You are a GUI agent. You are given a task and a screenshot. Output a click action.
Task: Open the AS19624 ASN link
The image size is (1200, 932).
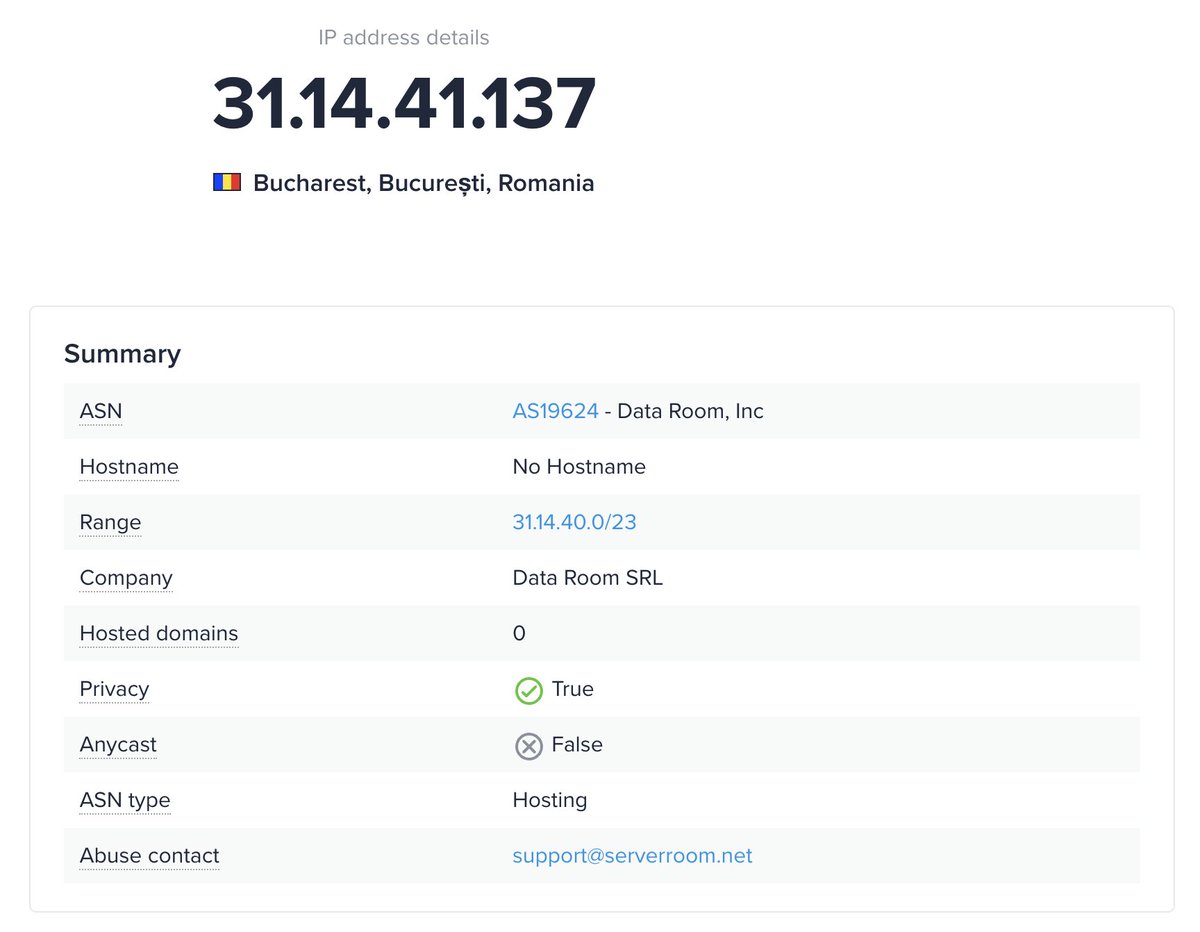tap(555, 411)
